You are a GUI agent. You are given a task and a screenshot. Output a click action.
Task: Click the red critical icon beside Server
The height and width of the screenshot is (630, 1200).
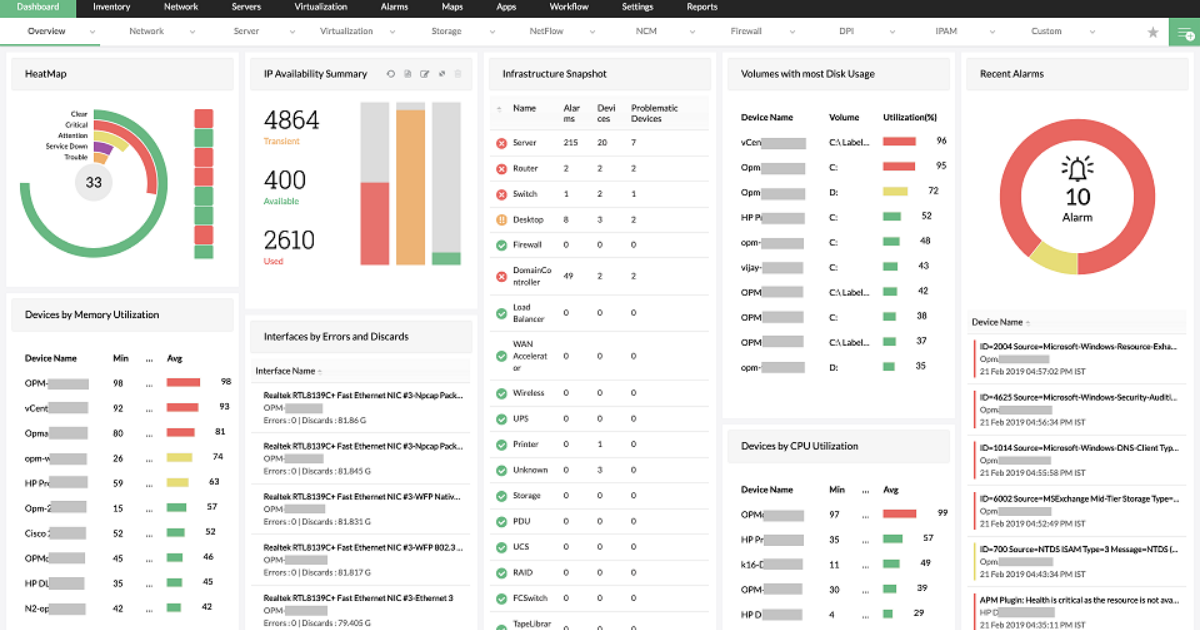[501, 143]
